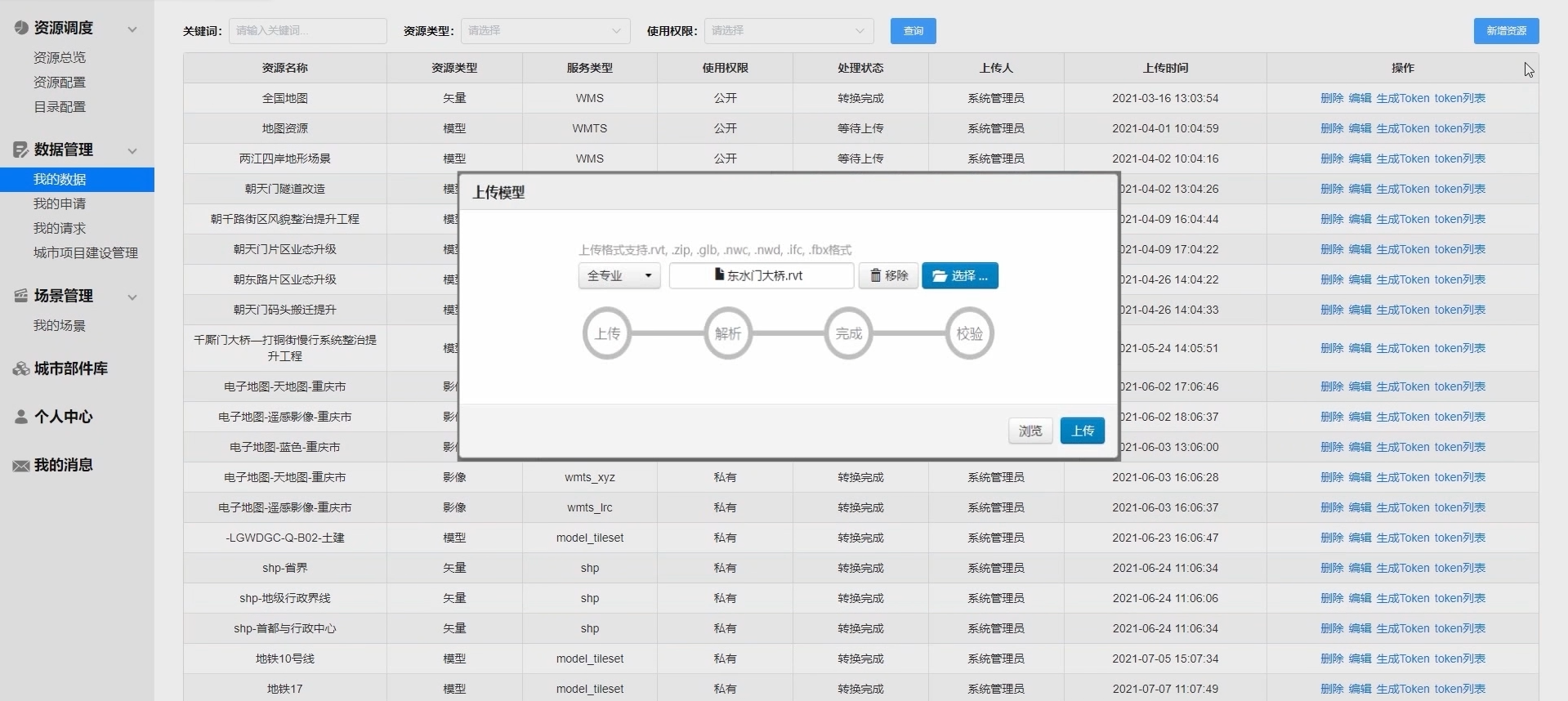Image resolution: width=1568 pixels, height=701 pixels.
Task: Go to 资源总览 in sidebar
Action: click(x=60, y=57)
